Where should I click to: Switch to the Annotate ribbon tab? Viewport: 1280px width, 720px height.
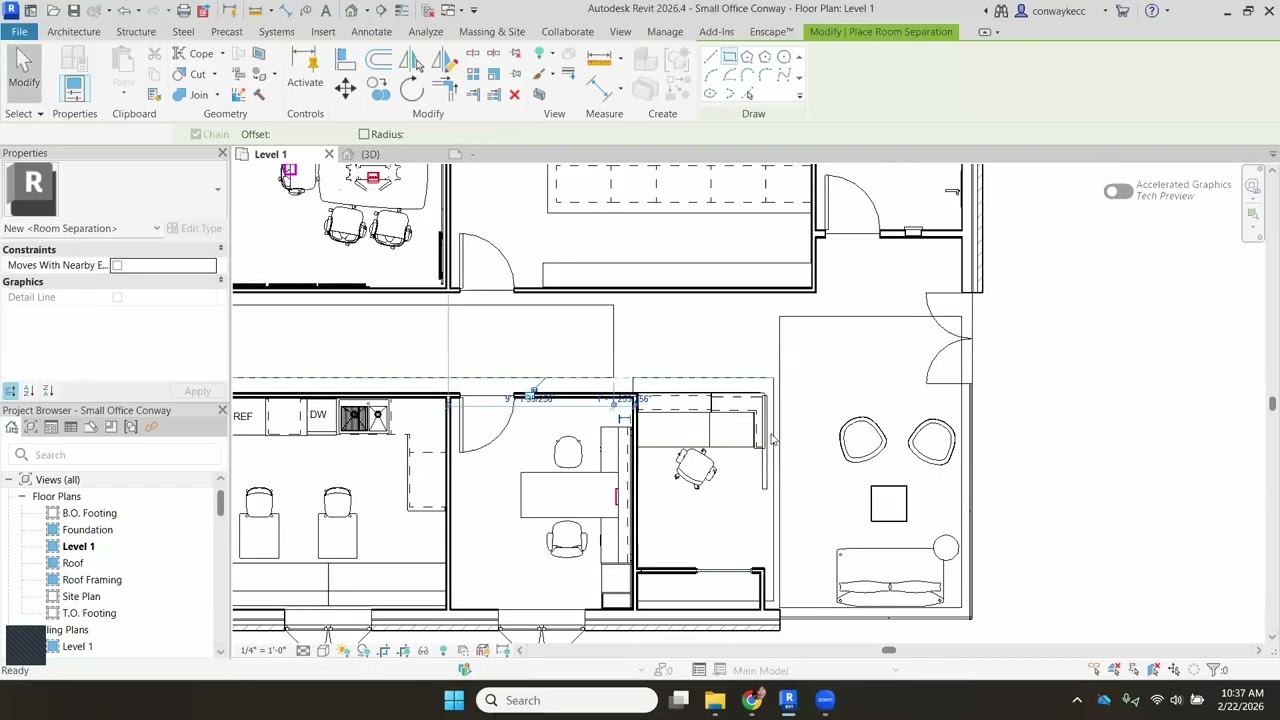pos(371,32)
